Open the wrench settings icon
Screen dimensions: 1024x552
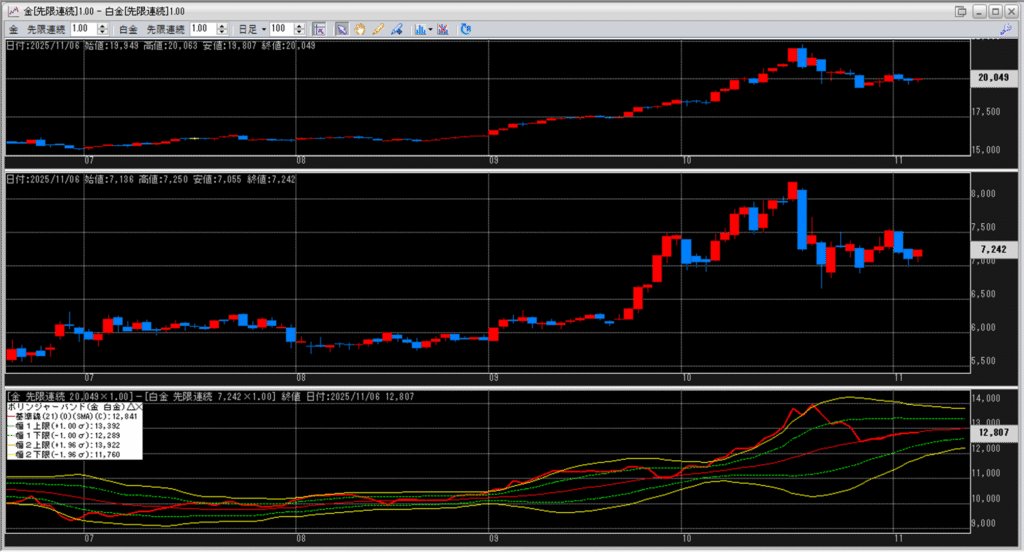tap(1009, 33)
